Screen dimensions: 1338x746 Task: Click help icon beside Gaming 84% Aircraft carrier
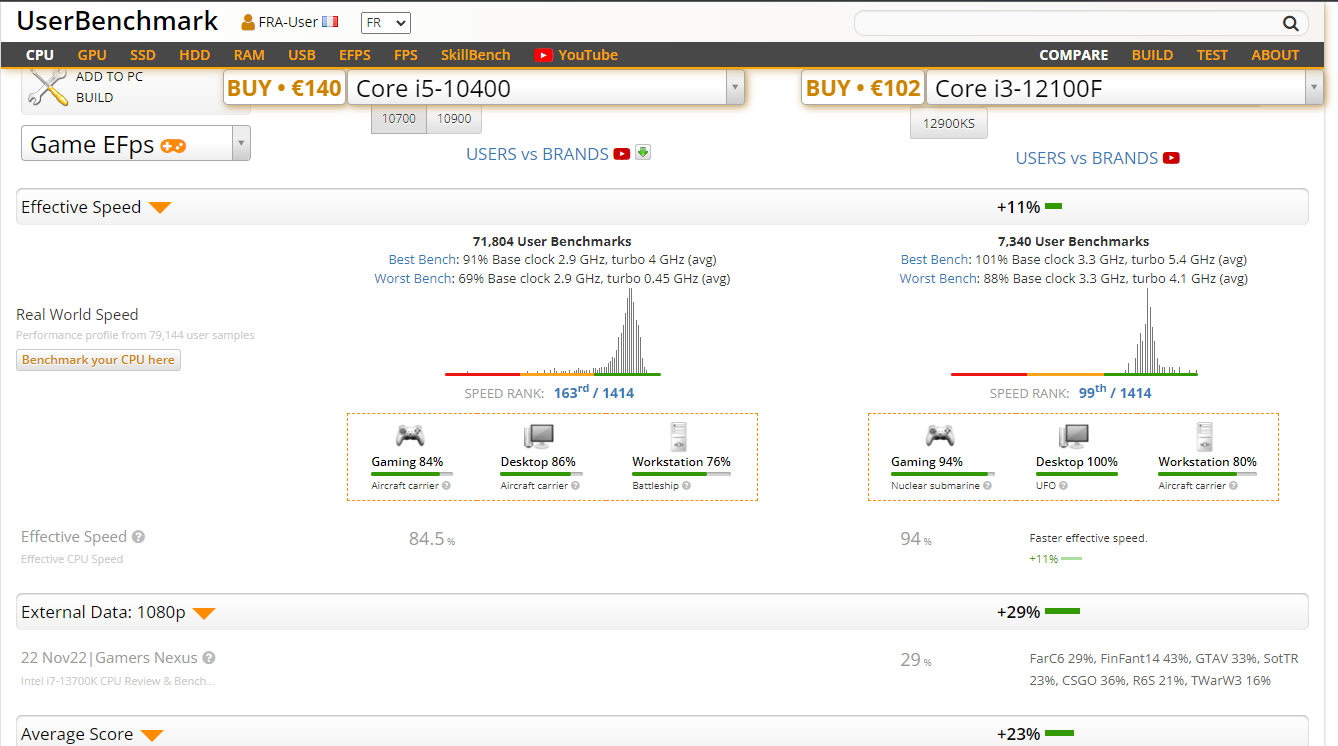click(446, 486)
